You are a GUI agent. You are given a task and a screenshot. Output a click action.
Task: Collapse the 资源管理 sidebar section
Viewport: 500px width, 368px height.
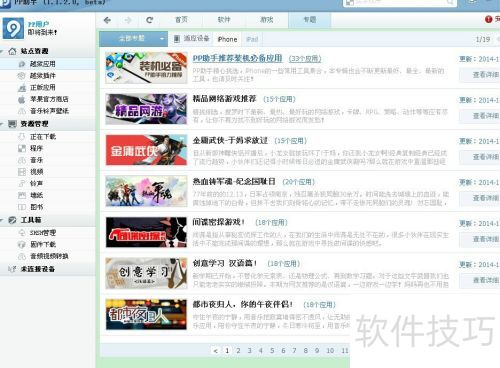click(x=2, y=124)
